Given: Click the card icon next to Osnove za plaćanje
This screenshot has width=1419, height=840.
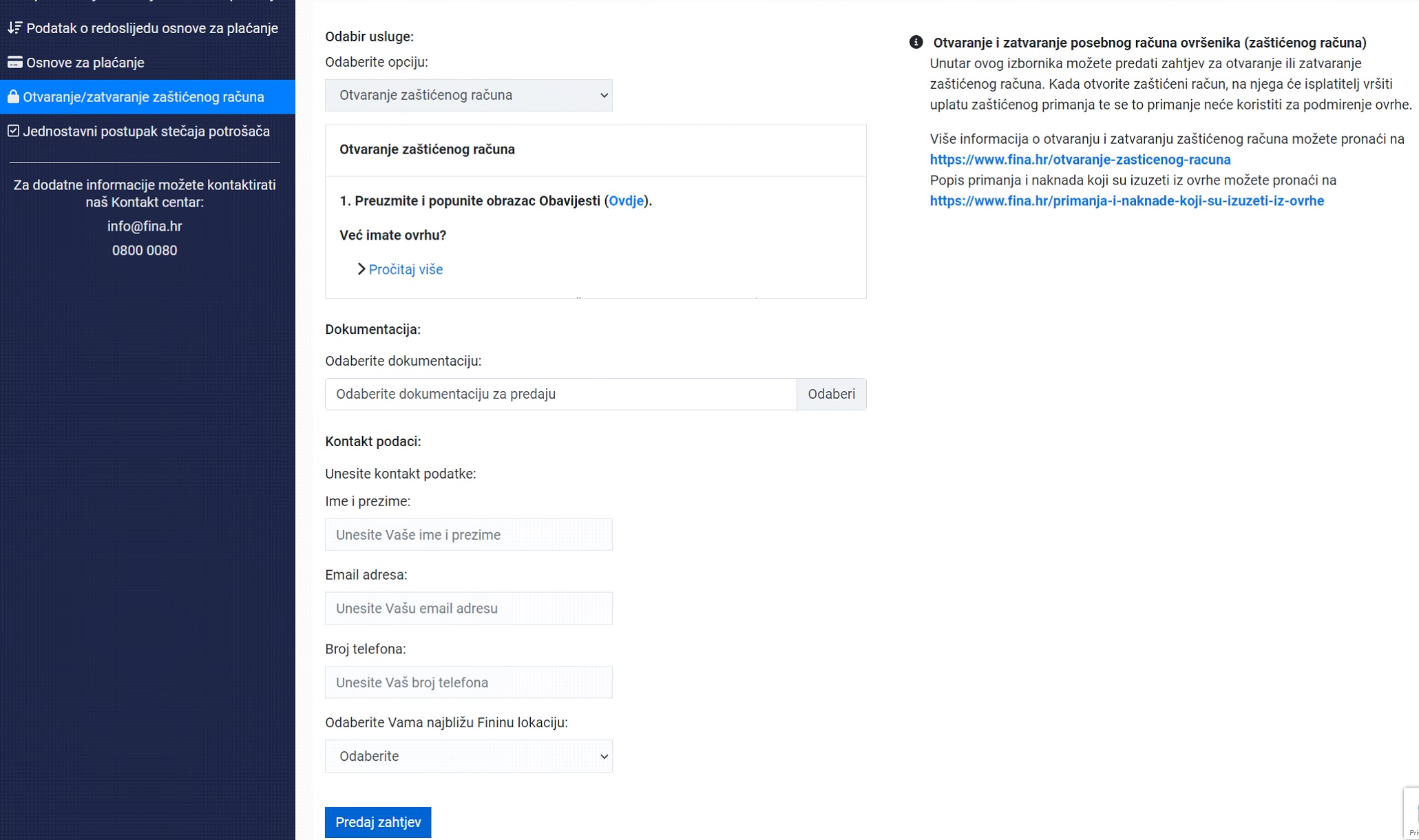Looking at the screenshot, I should point(14,63).
